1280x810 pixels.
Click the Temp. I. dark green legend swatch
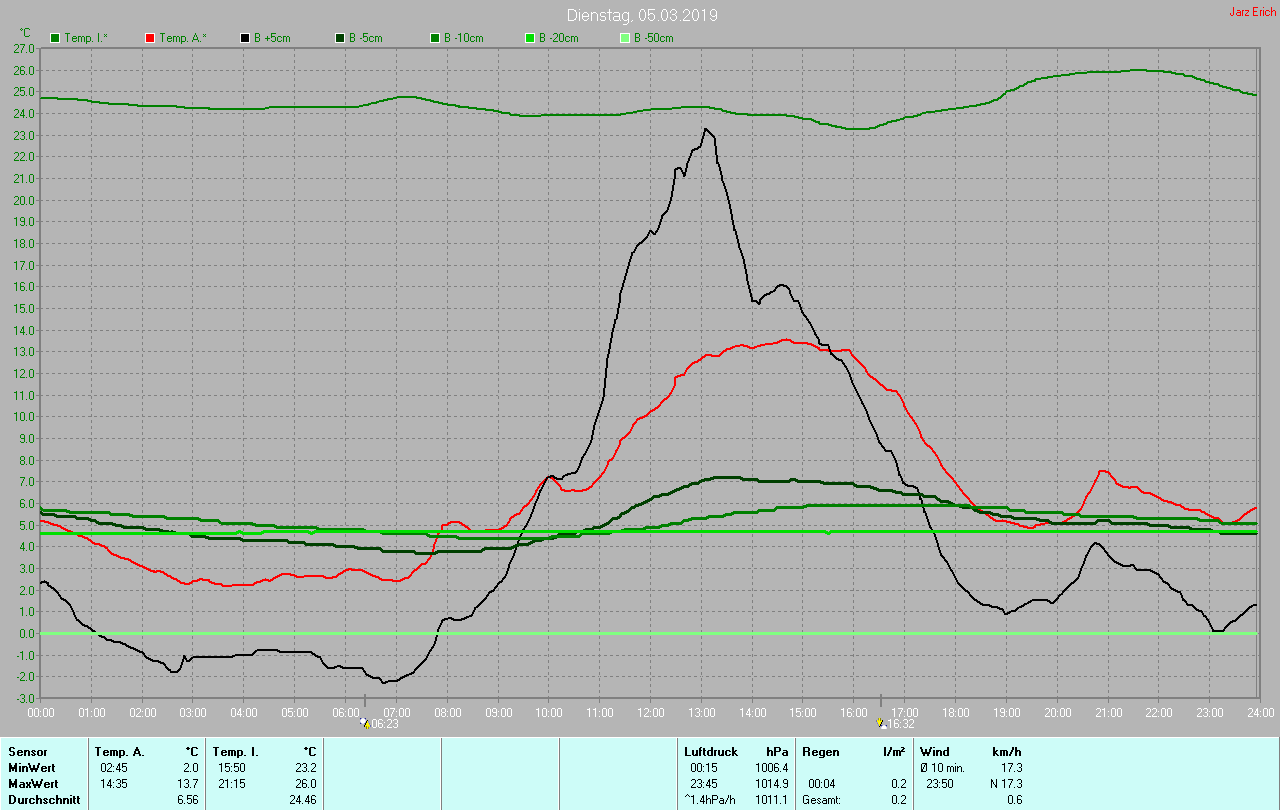55,38
